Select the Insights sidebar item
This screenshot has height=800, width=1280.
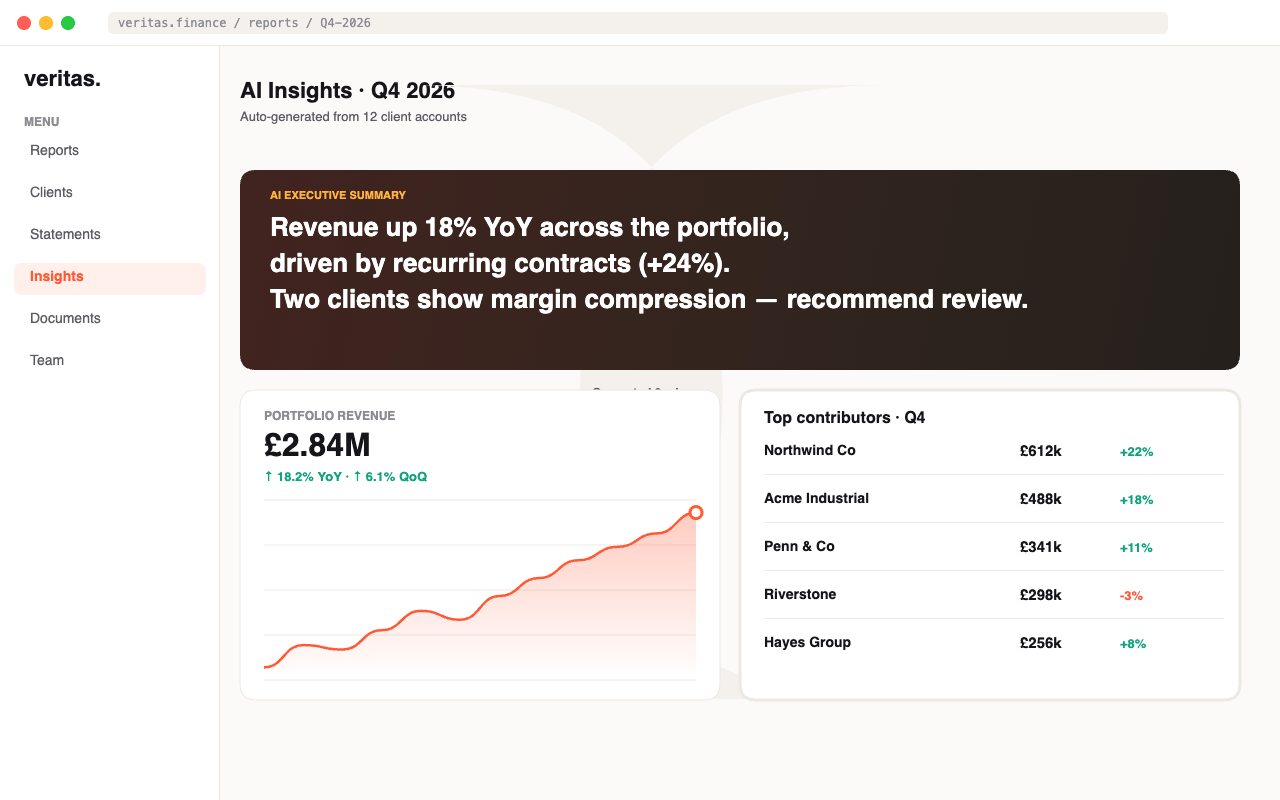pyautogui.click(x=110, y=278)
